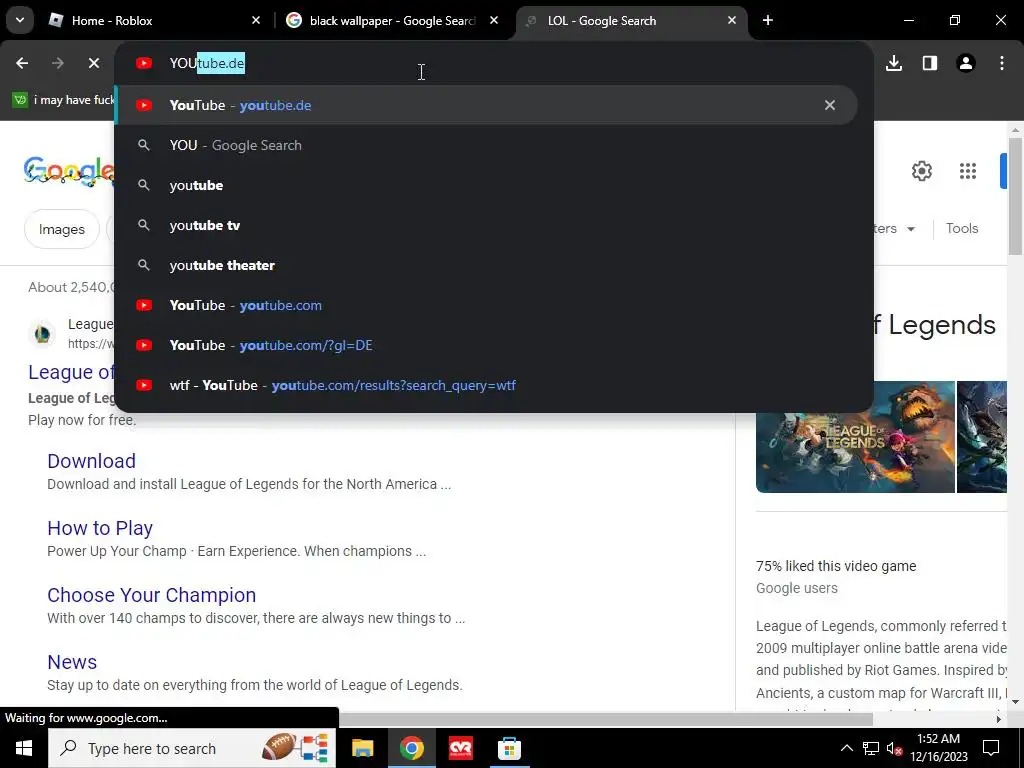
Task: Filter results by Images chip
Action: (x=61, y=229)
